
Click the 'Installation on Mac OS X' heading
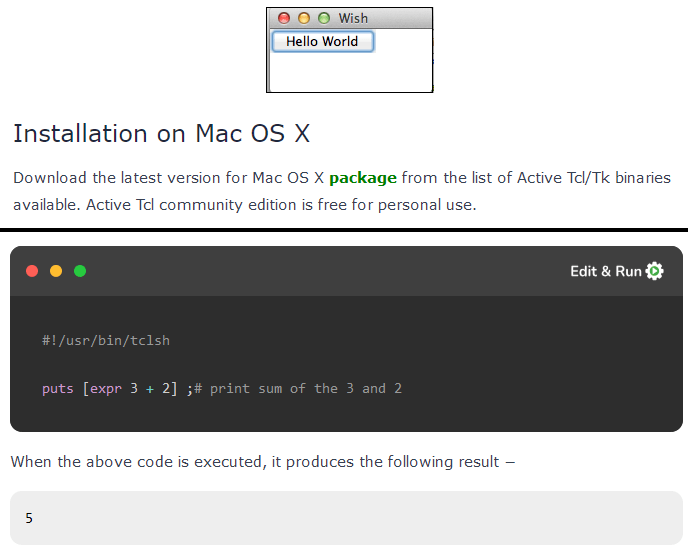[x=162, y=134]
